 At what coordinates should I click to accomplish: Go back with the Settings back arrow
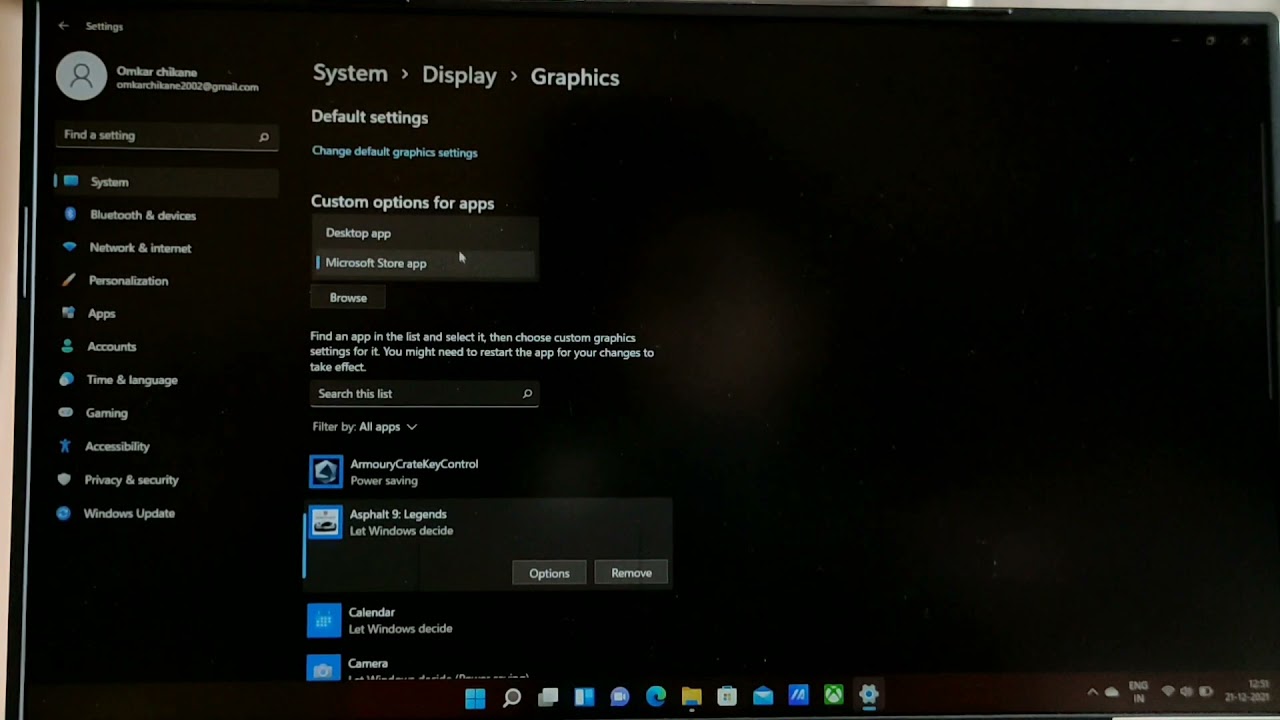click(64, 26)
